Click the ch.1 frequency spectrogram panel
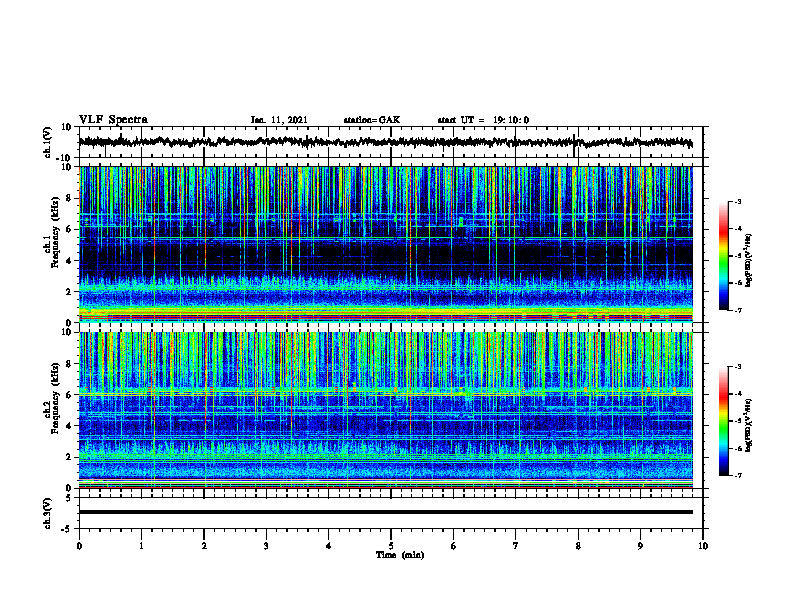 (x=386, y=244)
